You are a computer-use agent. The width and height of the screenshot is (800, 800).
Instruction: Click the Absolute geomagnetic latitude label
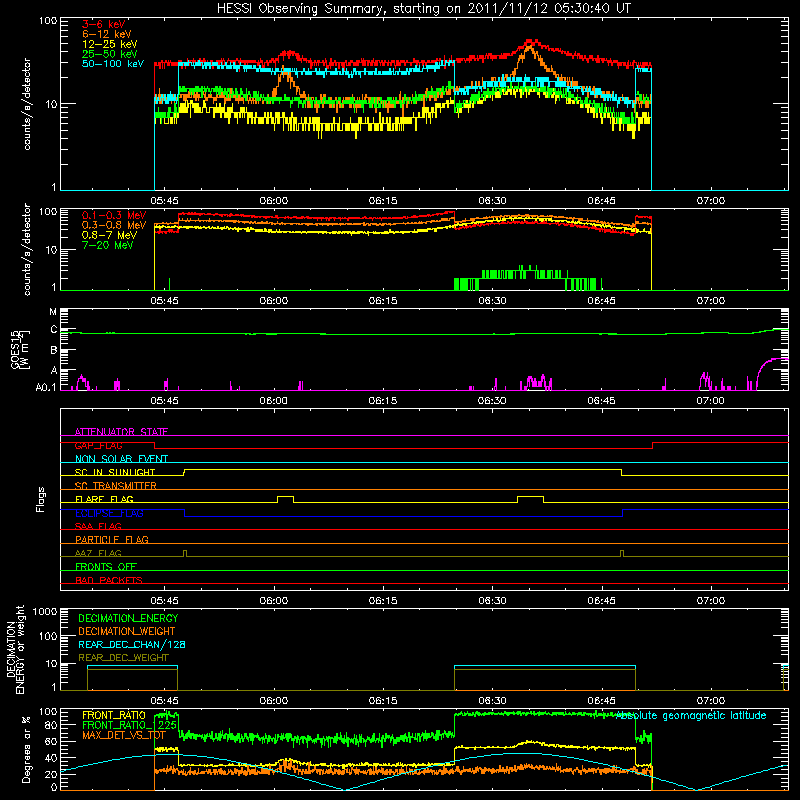(x=691, y=716)
